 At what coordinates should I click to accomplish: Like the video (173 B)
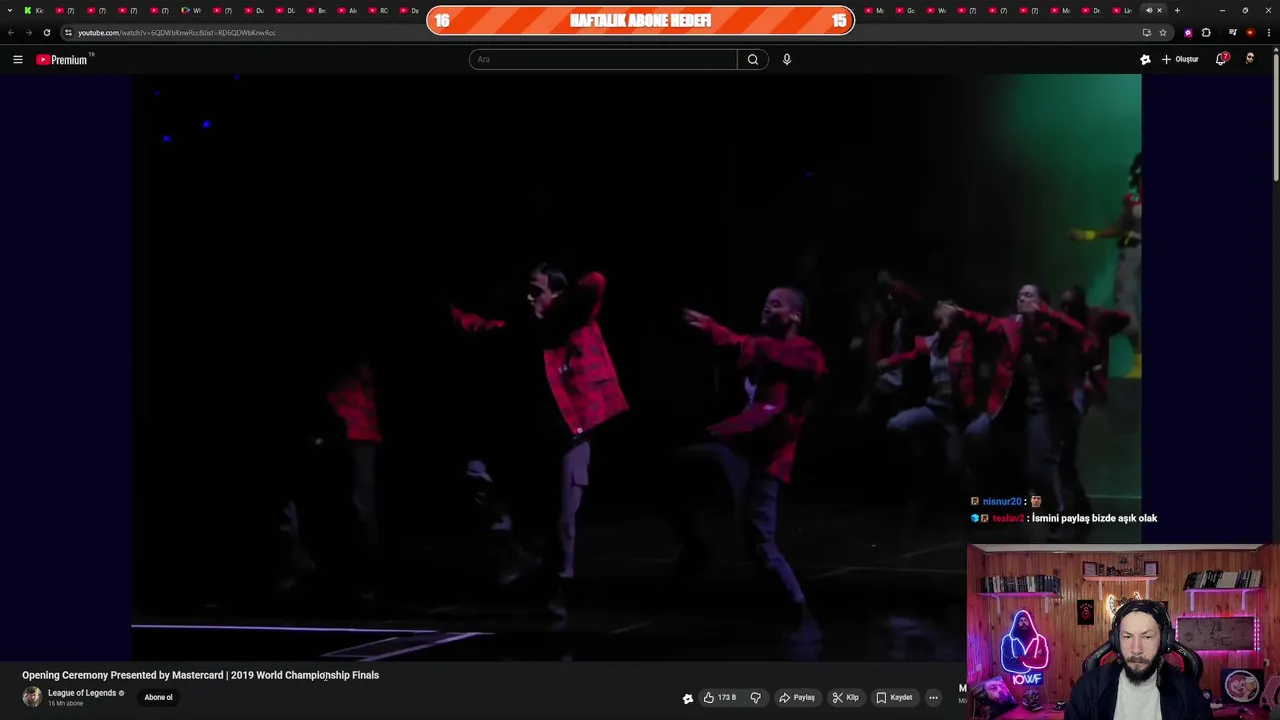[720, 697]
